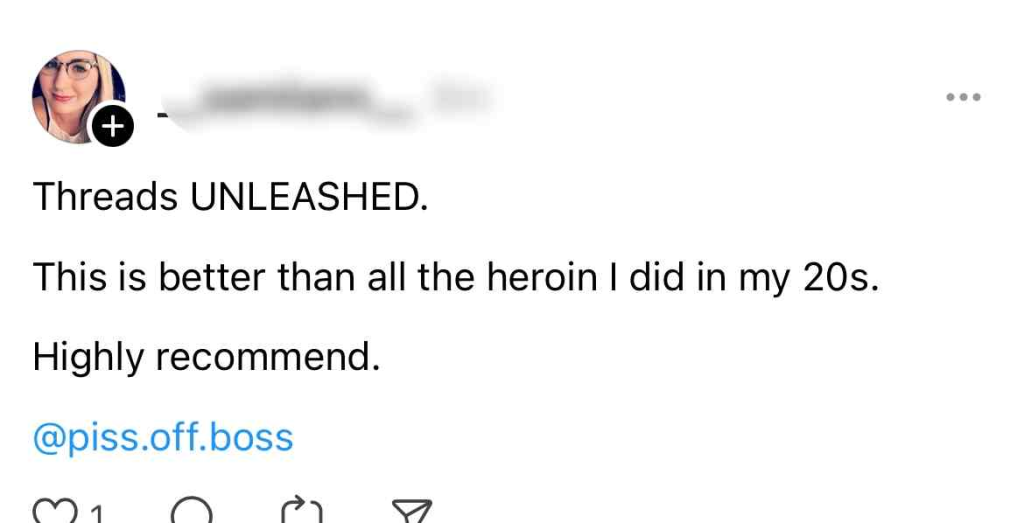Click the dash before the blurred username

pyautogui.click(x=161, y=113)
